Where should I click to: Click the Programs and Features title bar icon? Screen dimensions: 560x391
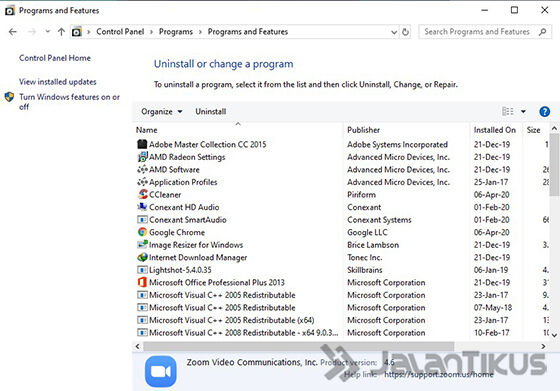(10, 11)
